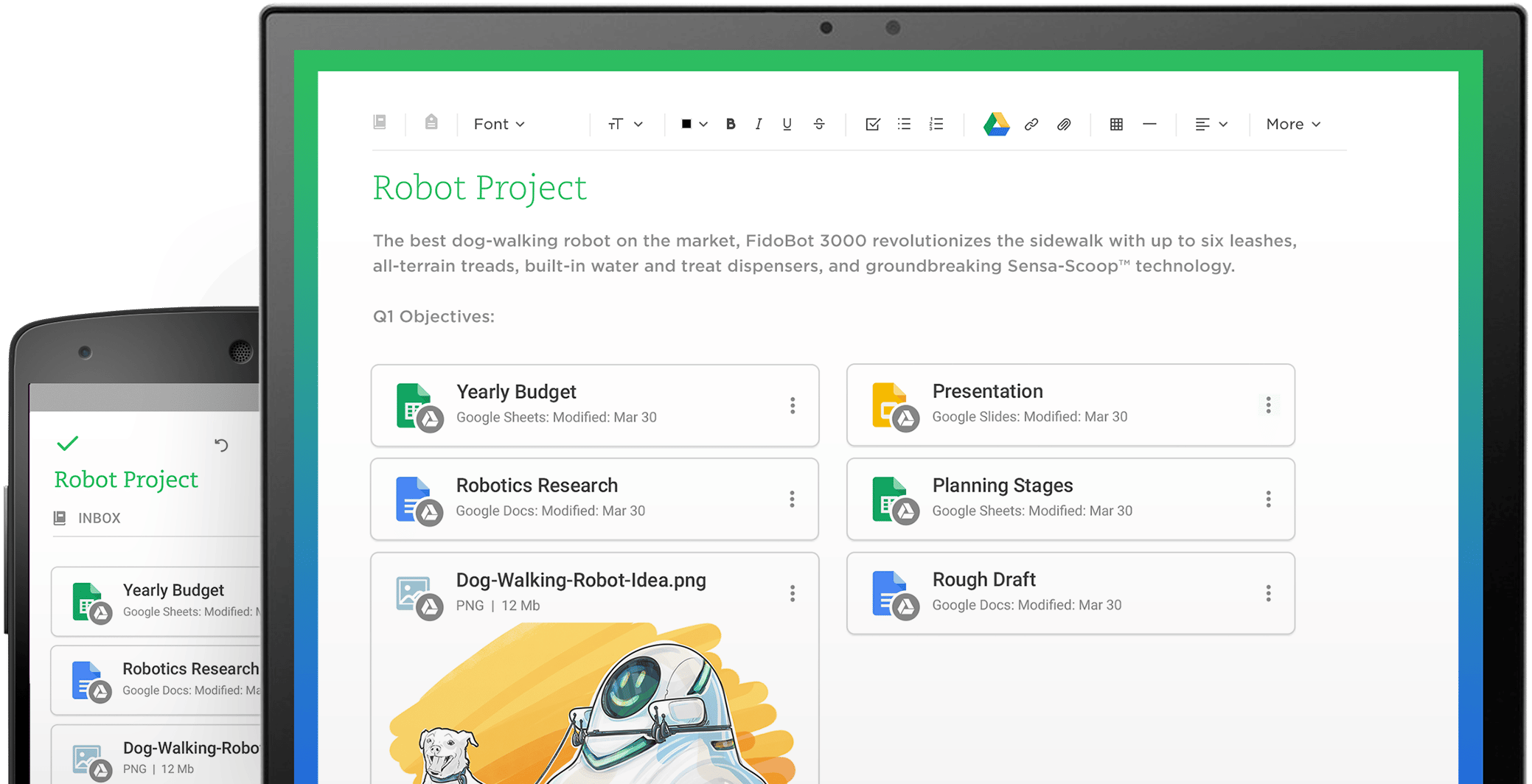Screen dimensions: 1532x784
Task: Click the insert table icon
Action: (x=1116, y=125)
